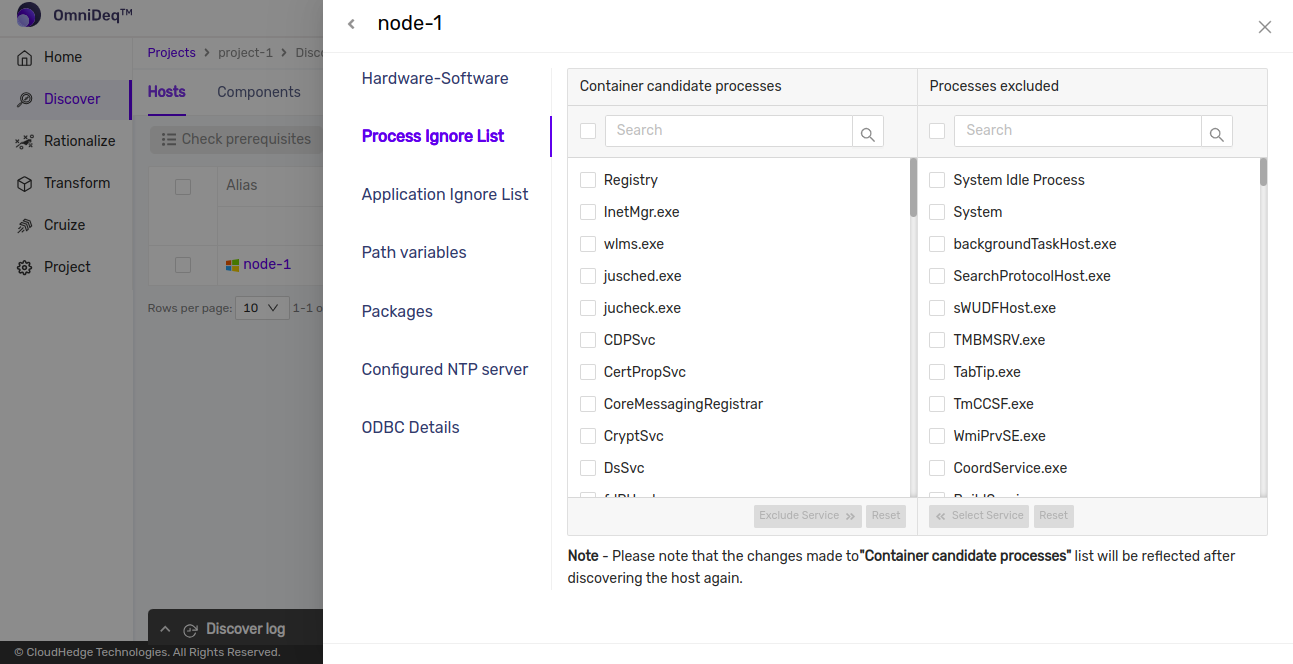Click Reset under candidate processes list
The width and height of the screenshot is (1293, 664).
(886, 516)
